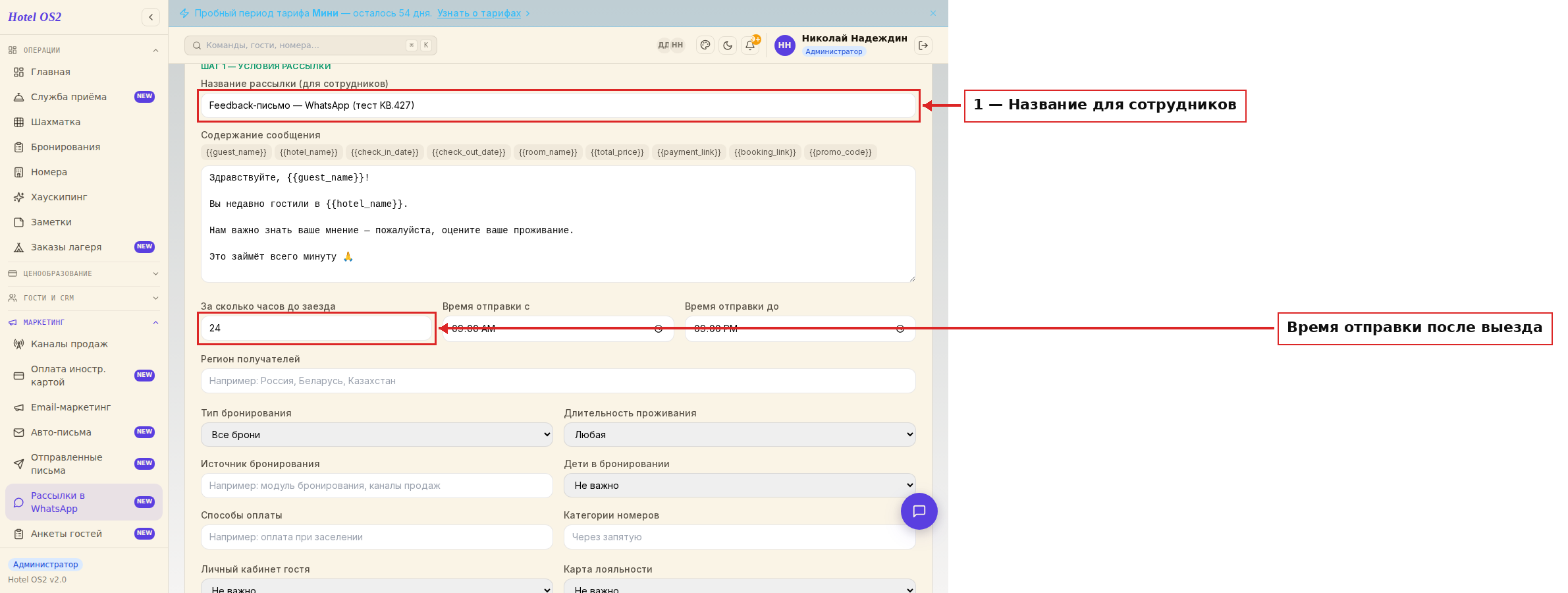The image size is (1568, 593).
Task: Open Email-маркетинг megaphone icon
Action: click(19, 407)
